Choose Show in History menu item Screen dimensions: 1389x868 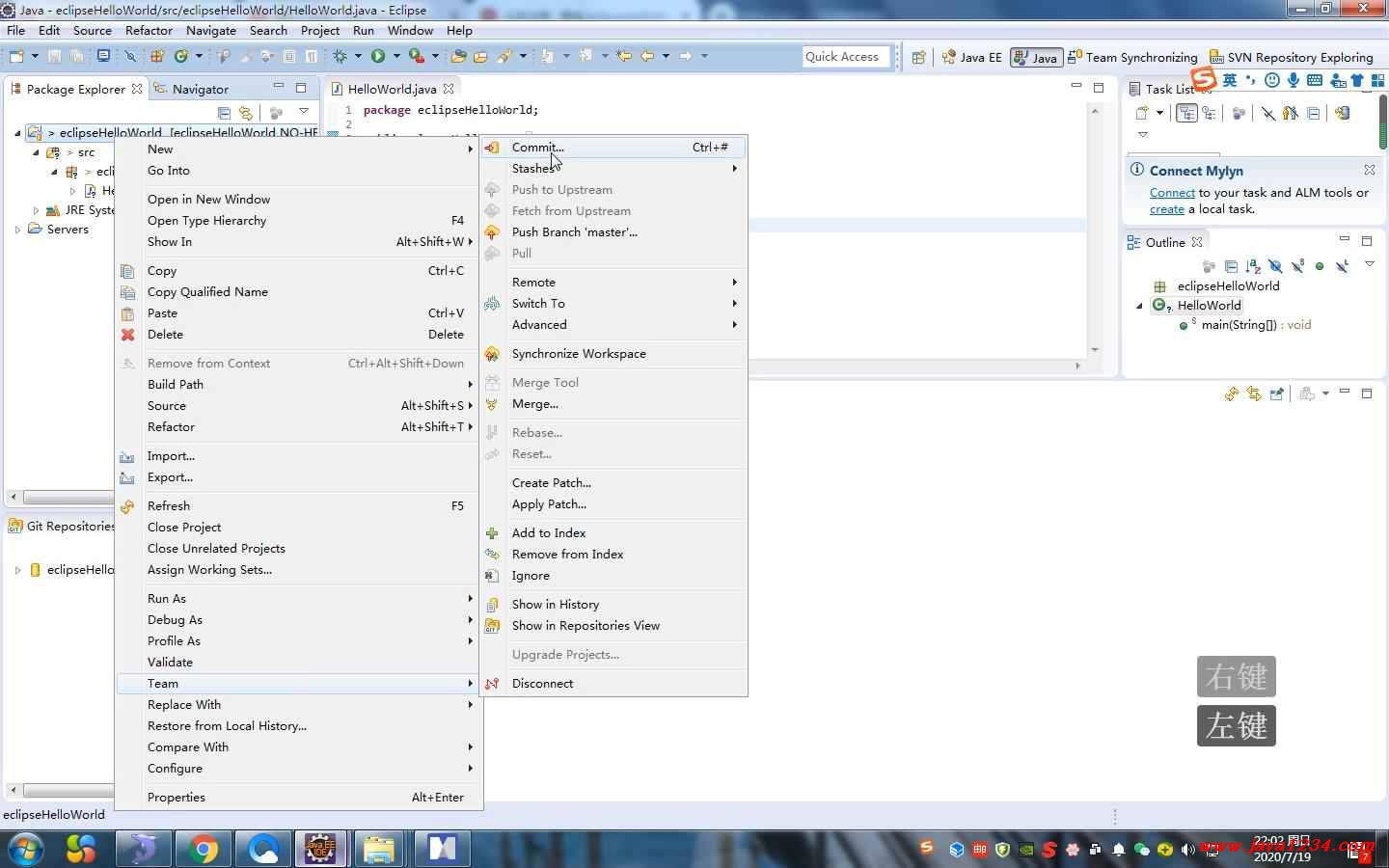[x=613, y=605]
